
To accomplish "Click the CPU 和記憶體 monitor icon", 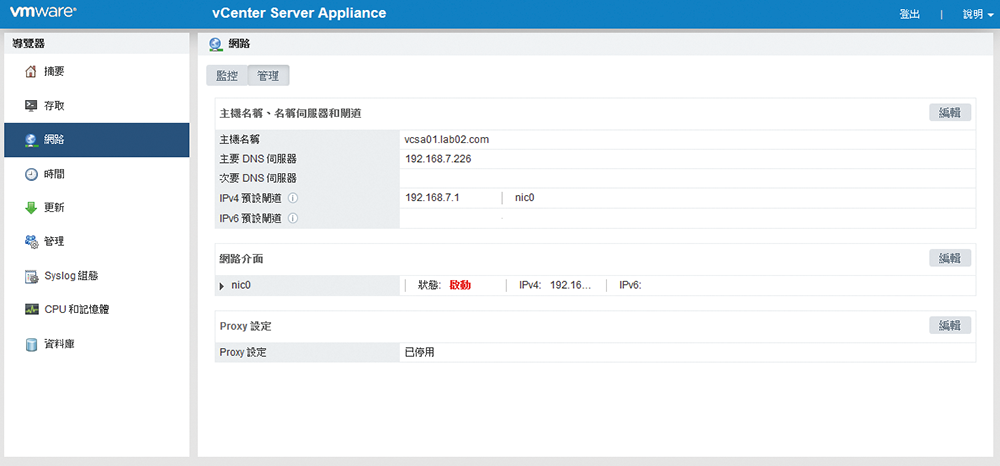I will point(31,310).
